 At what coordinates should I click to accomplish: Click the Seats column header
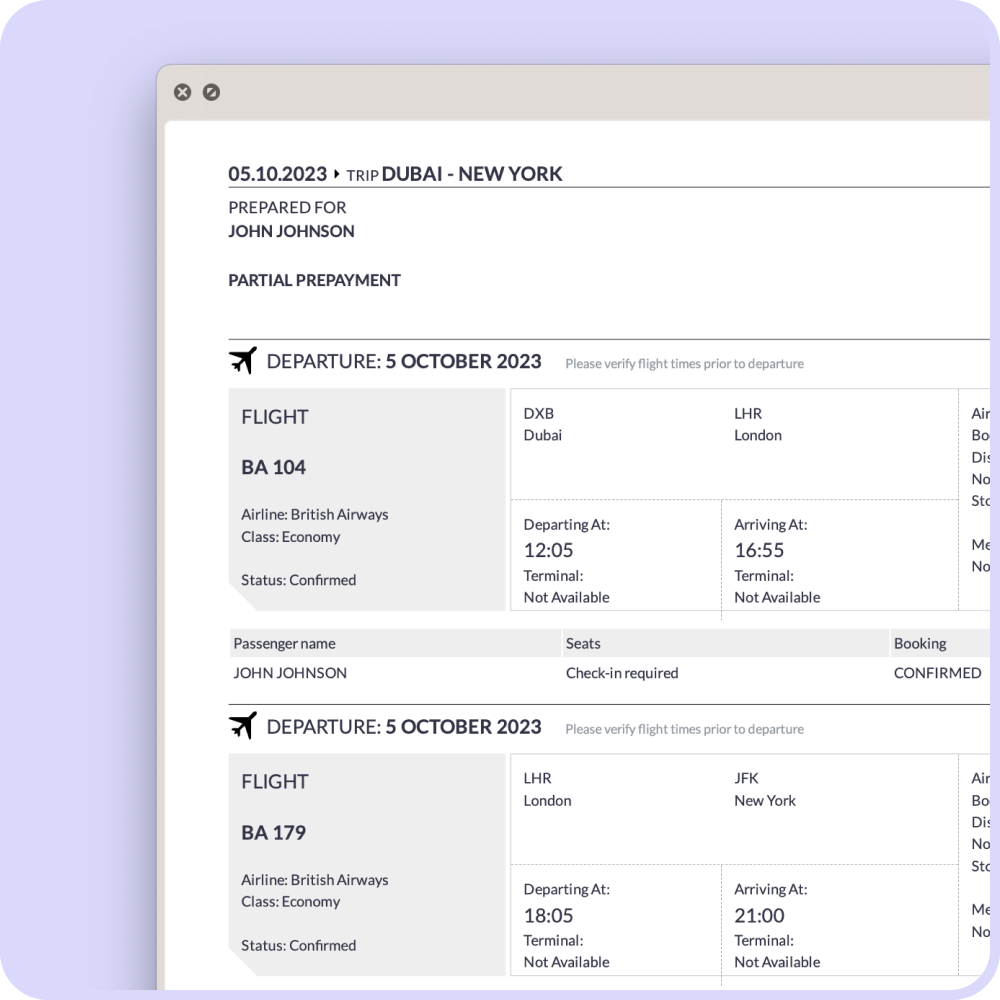[583, 643]
